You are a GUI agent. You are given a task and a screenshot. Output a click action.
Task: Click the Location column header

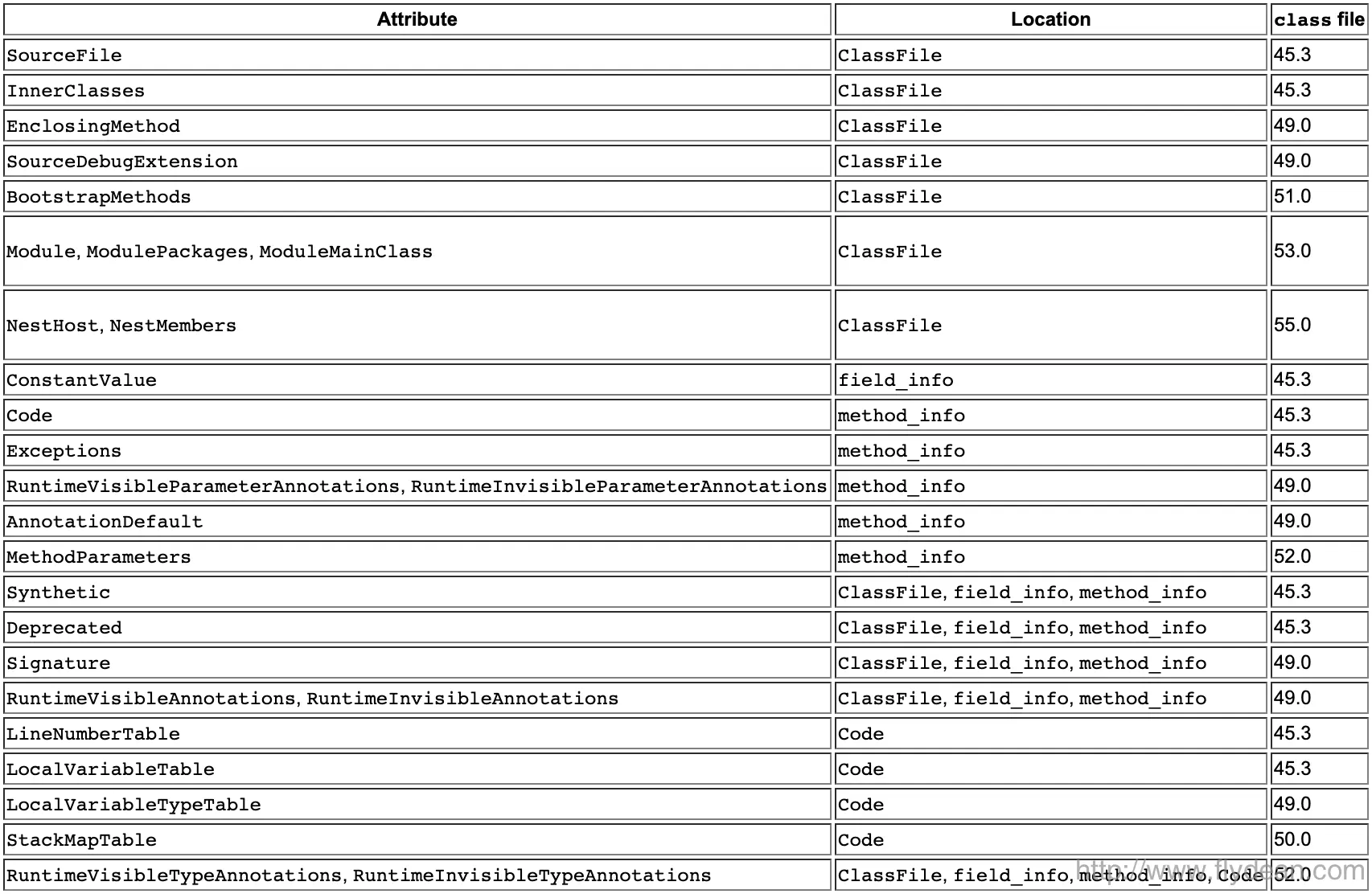(x=1051, y=19)
